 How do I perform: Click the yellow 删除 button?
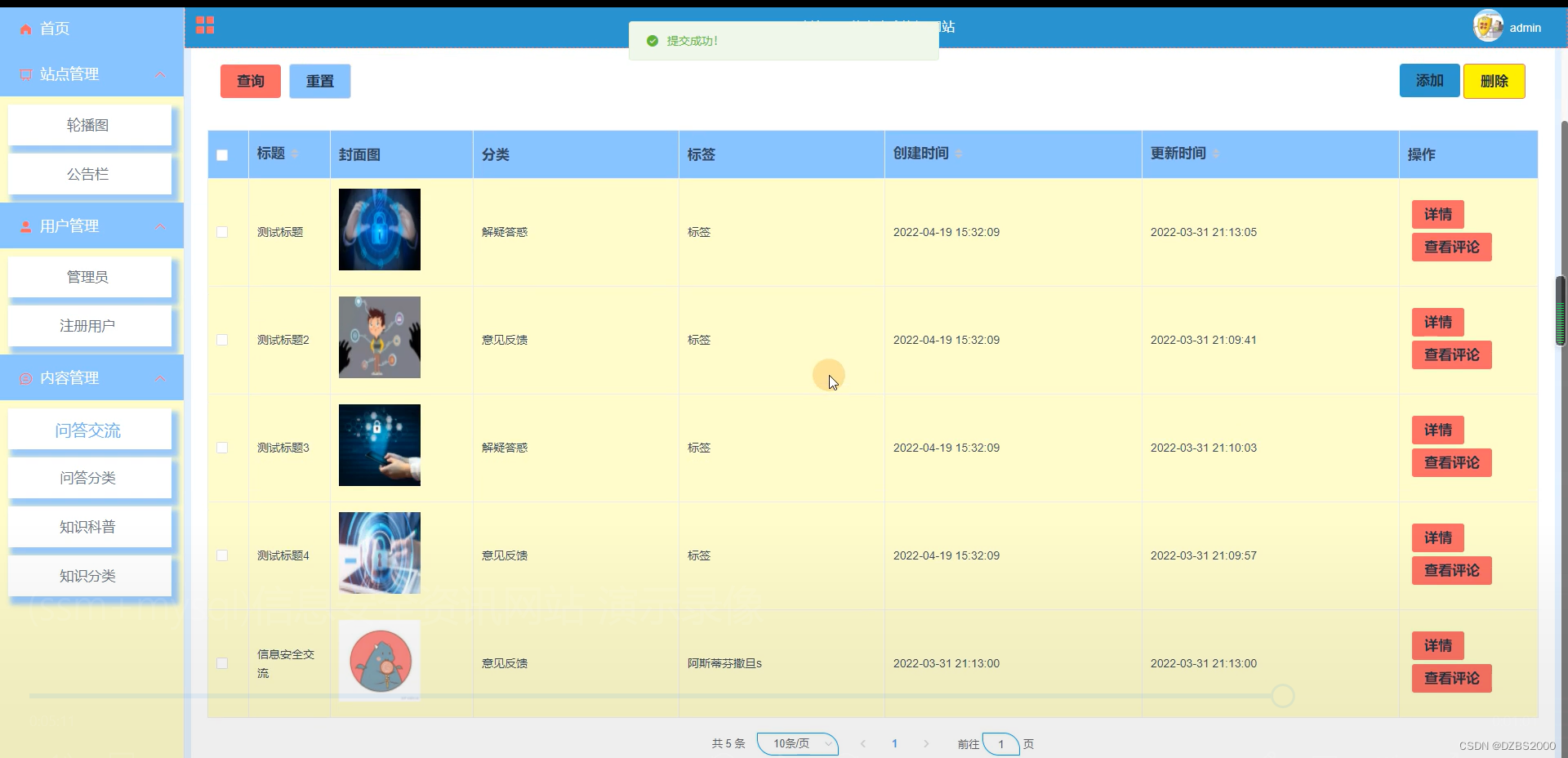coord(1494,81)
